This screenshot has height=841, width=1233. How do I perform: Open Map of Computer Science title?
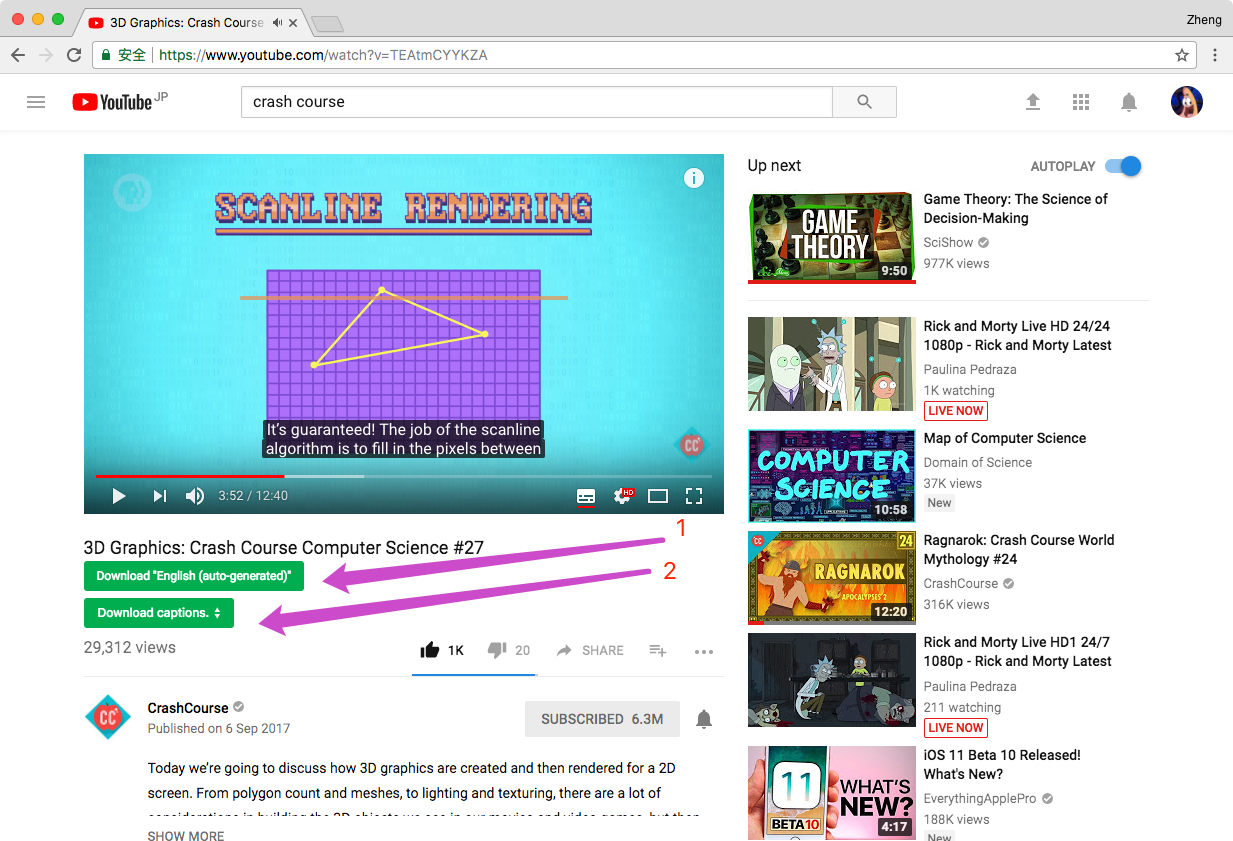1004,438
